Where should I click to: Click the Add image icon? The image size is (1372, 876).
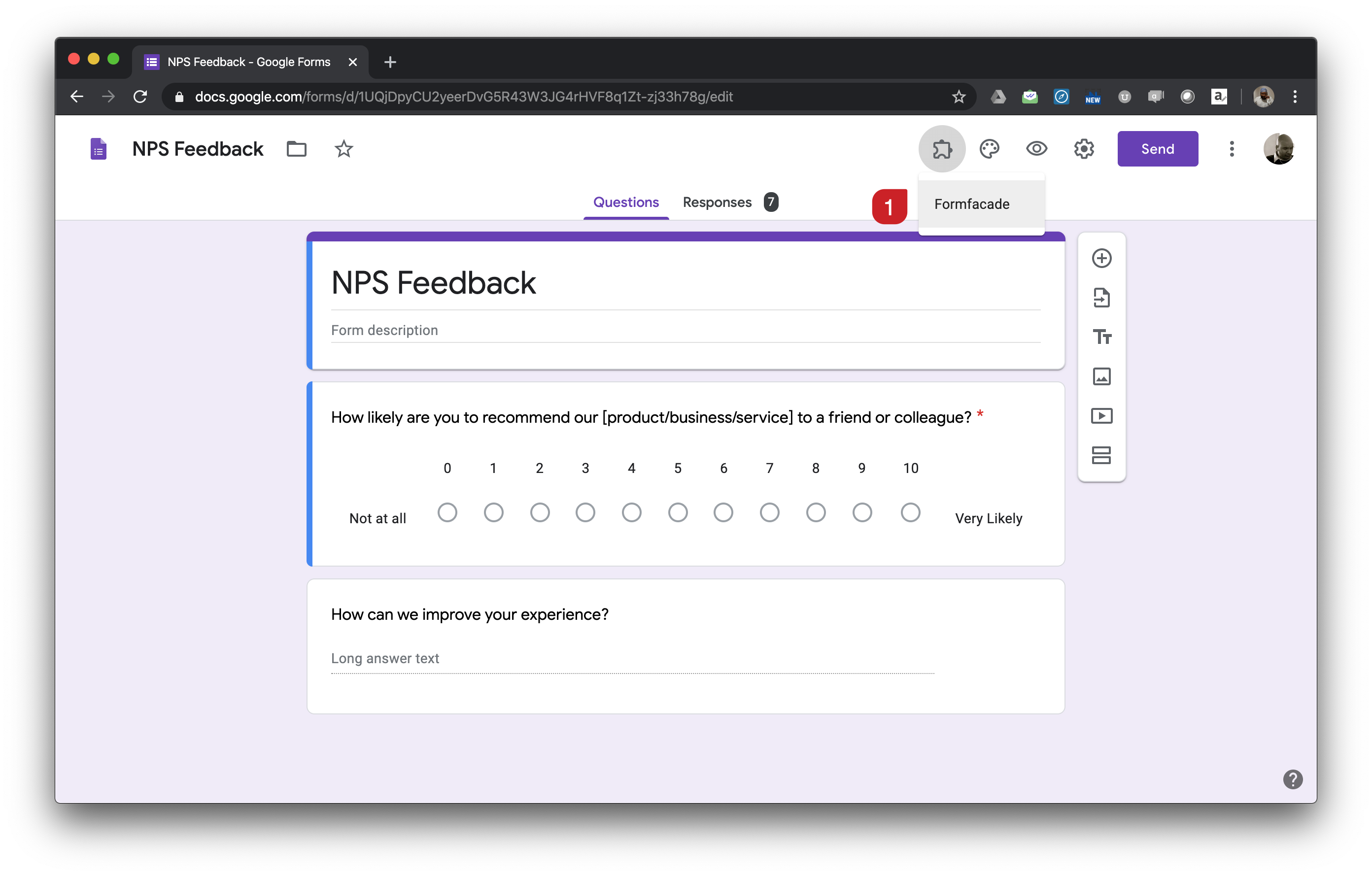(x=1101, y=376)
